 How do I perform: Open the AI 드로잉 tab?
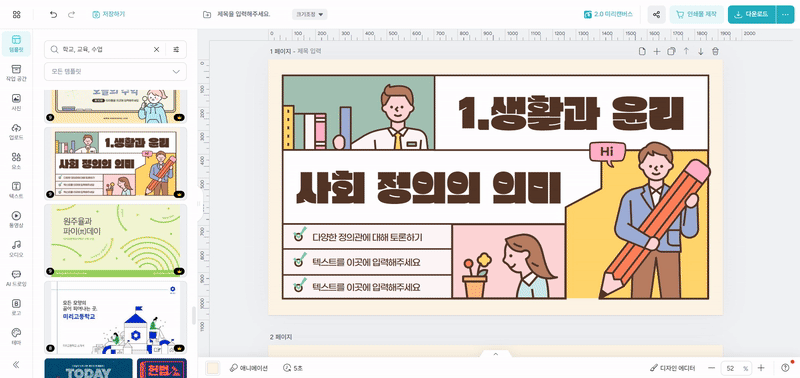pyautogui.click(x=16, y=278)
